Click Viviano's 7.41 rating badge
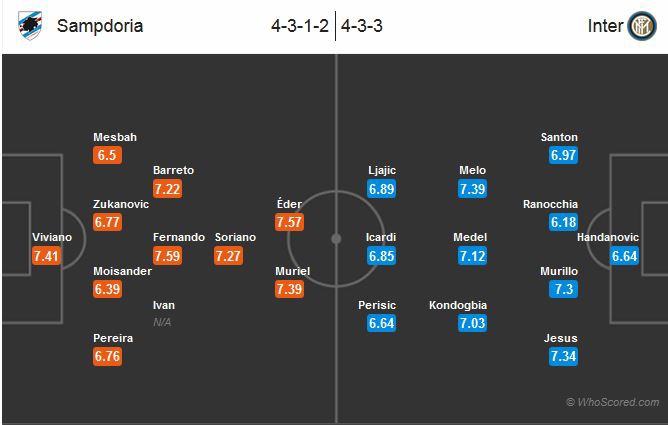The image size is (668, 425). click(x=48, y=256)
